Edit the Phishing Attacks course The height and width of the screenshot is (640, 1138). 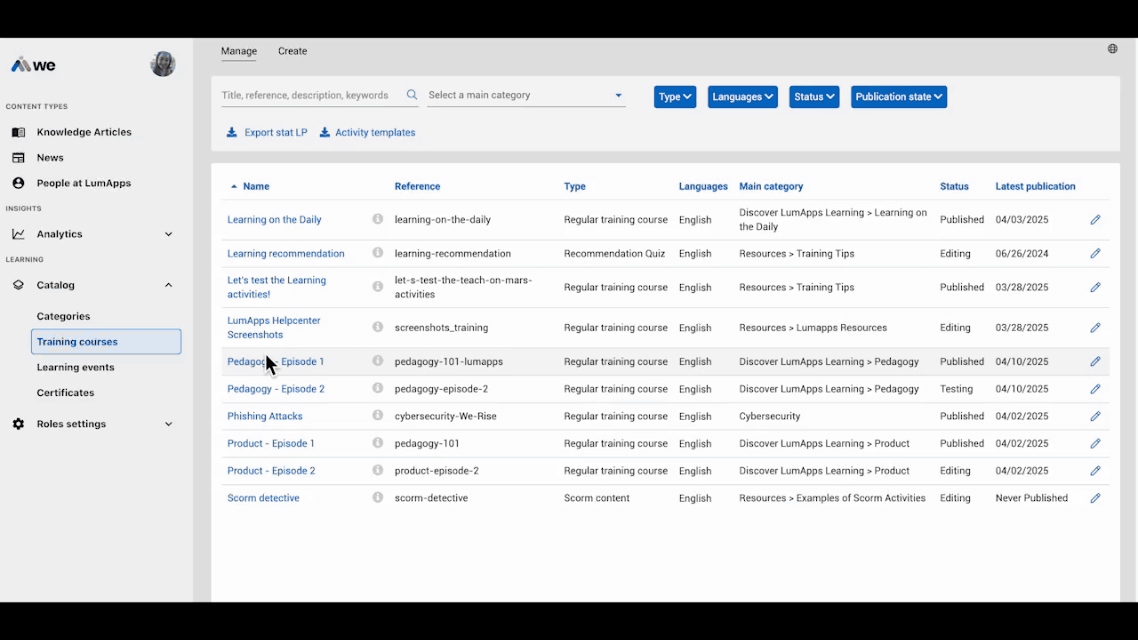(1095, 416)
